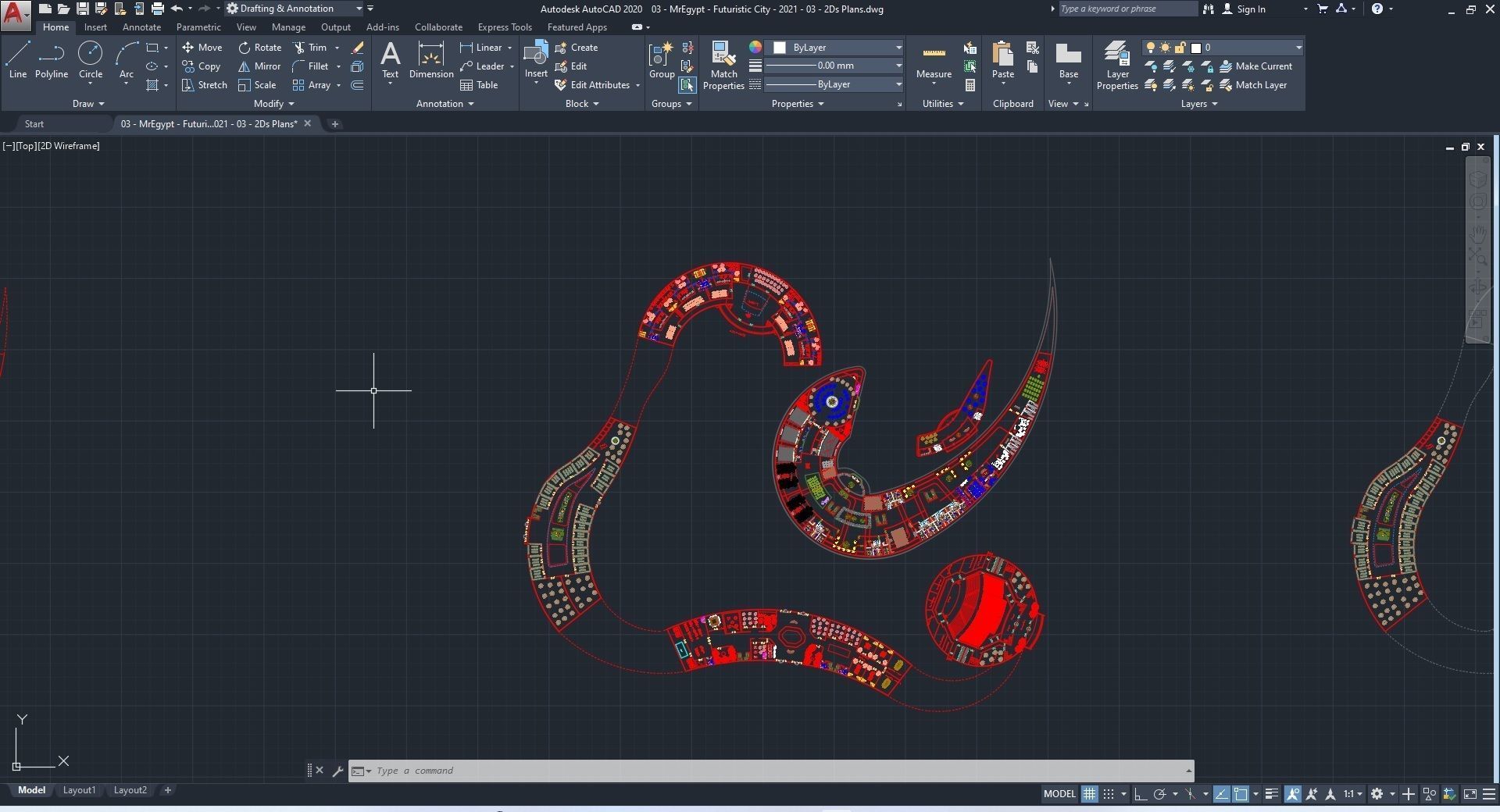The height and width of the screenshot is (812, 1500).
Task: Open the object color wheel swatch
Action: pos(755,48)
